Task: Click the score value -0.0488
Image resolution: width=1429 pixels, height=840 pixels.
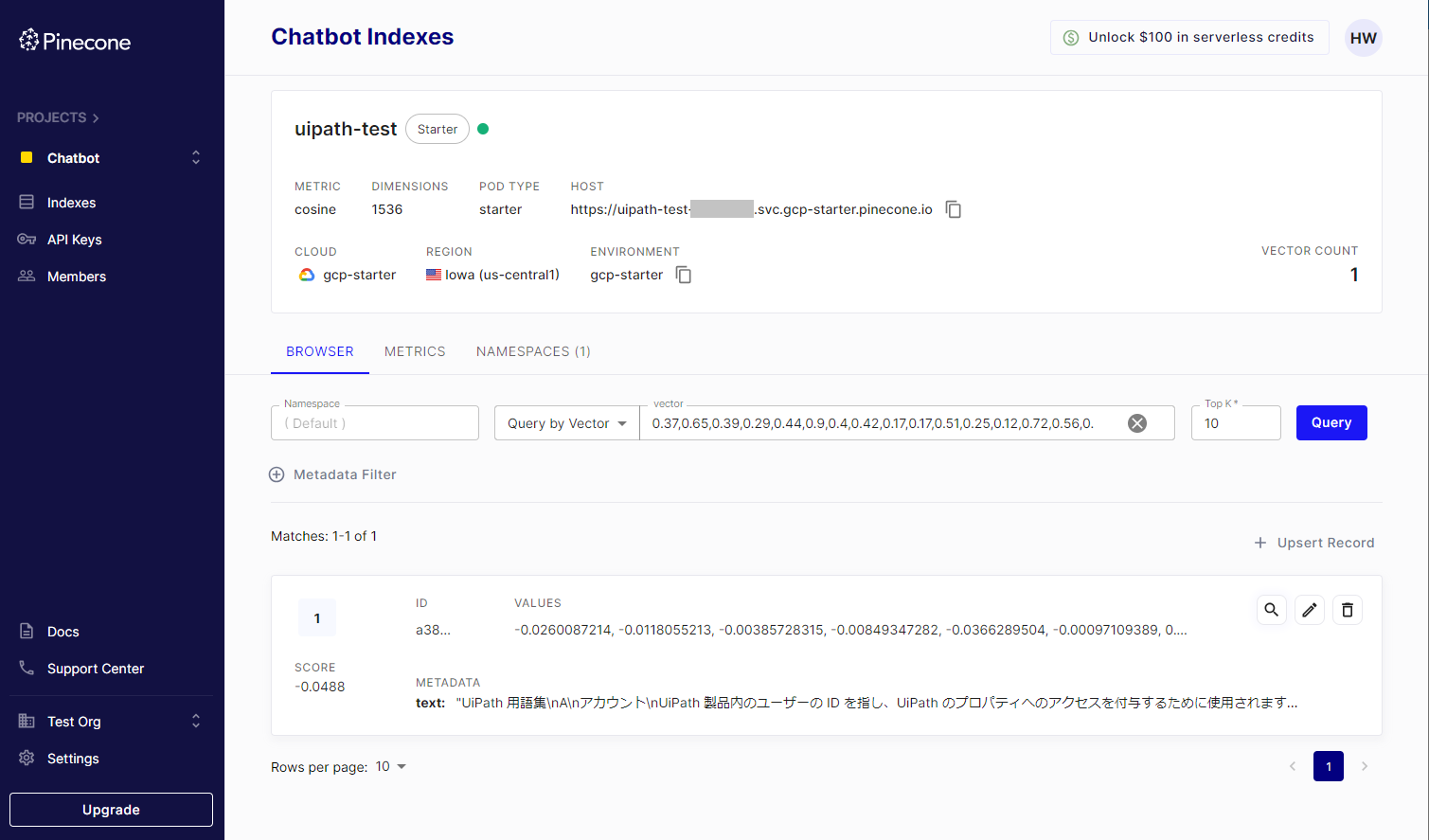Action: (320, 687)
